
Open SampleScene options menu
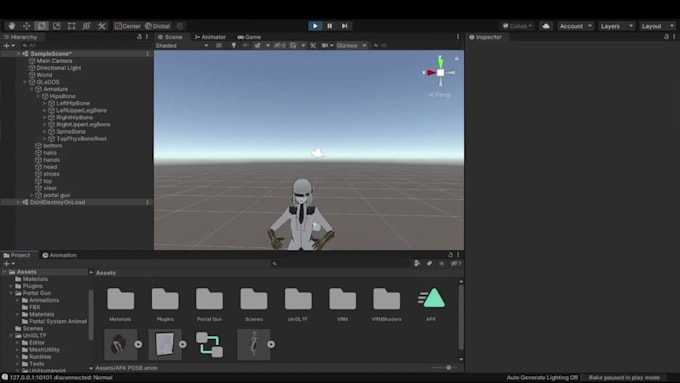point(147,54)
